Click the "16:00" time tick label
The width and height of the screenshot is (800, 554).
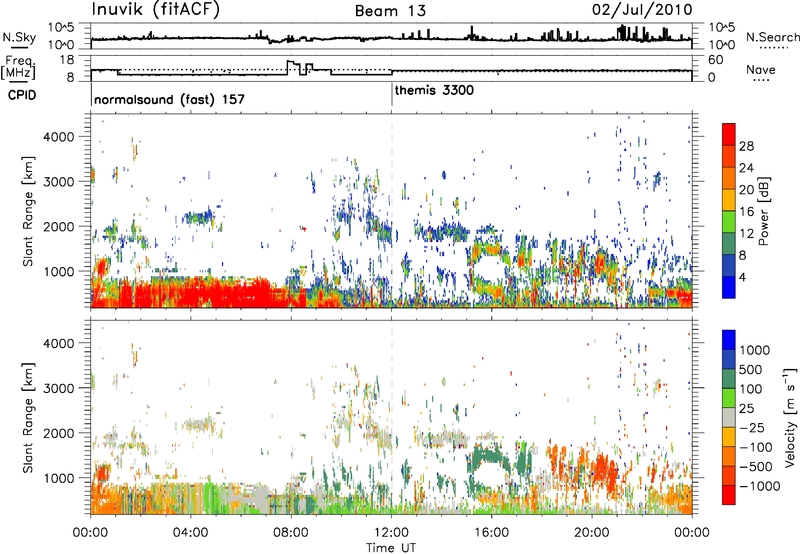[491, 533]
